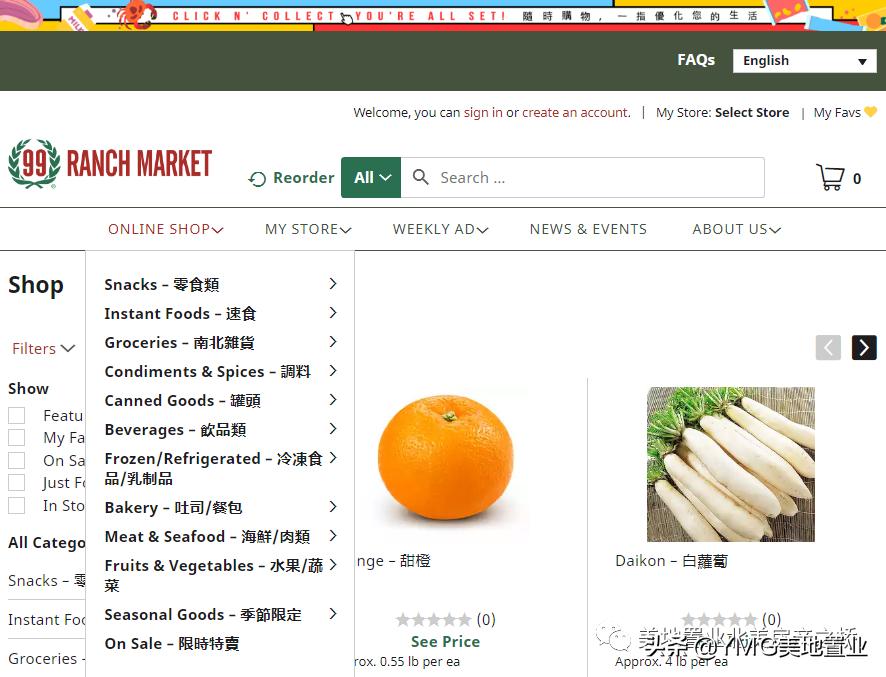Screen dimensions: 886x677
Task: Click the sign in link
Action: point(483,112)
